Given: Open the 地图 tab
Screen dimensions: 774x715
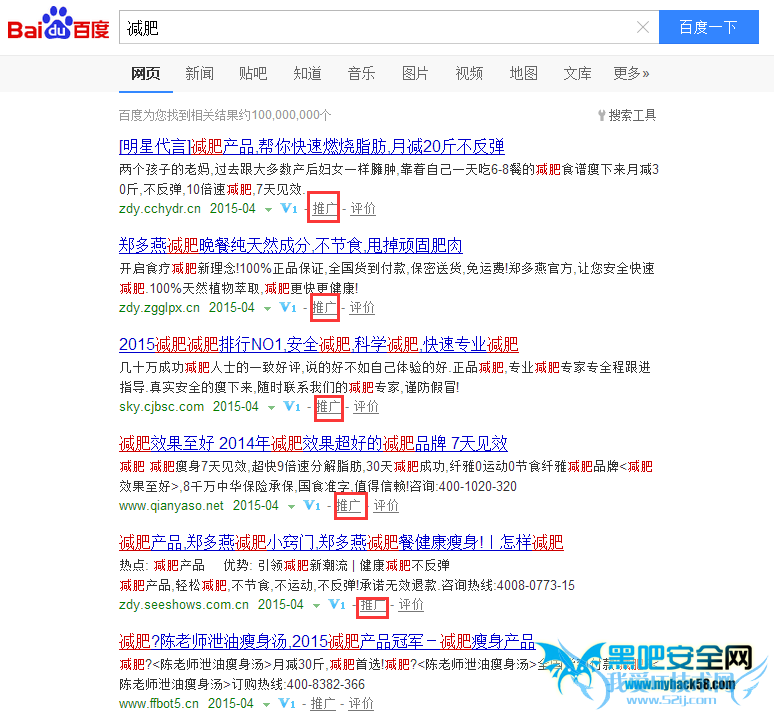Looking at the screenshot, I should [523, 74].
